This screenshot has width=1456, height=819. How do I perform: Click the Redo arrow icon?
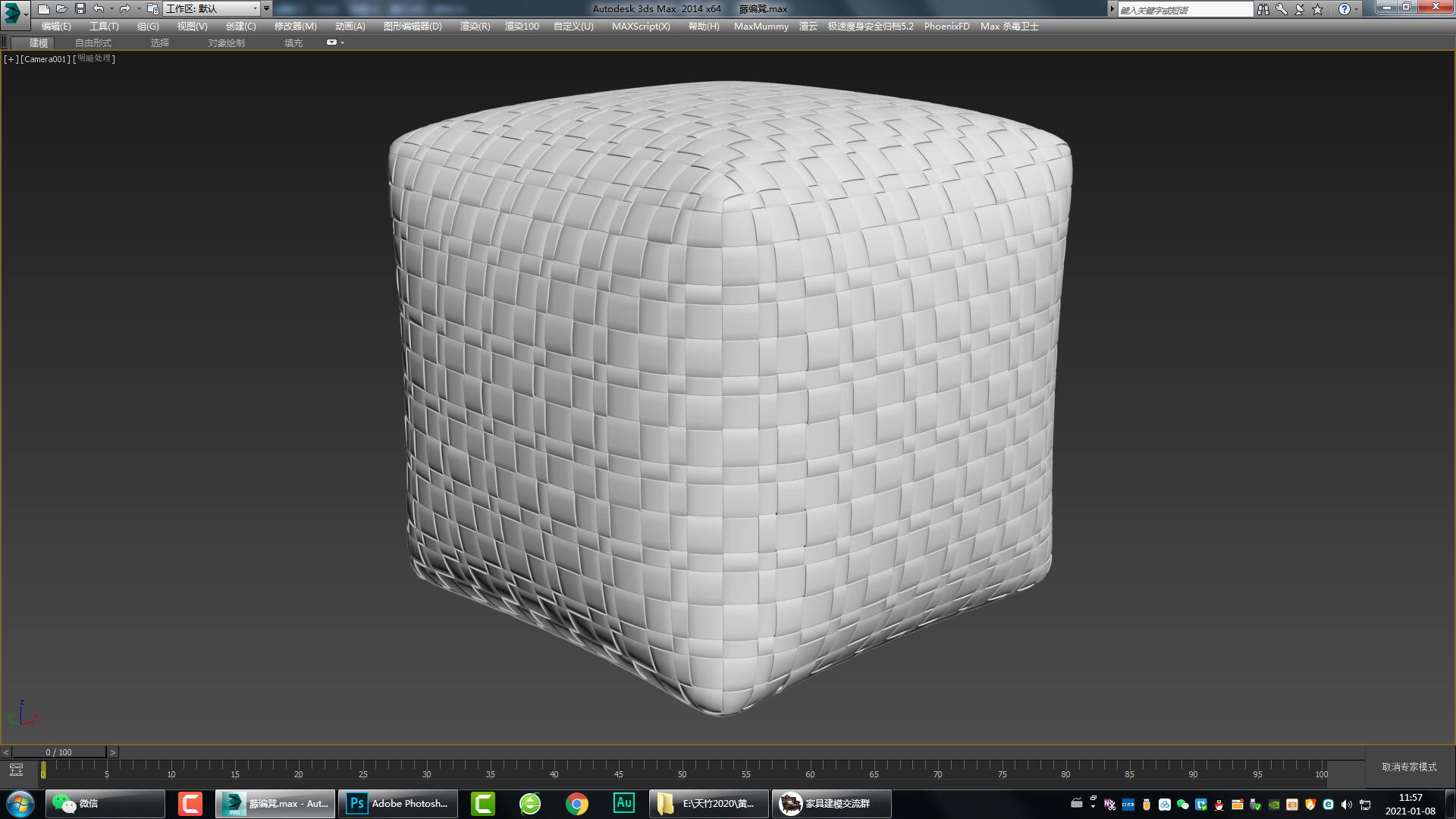[x=125, y=9]
